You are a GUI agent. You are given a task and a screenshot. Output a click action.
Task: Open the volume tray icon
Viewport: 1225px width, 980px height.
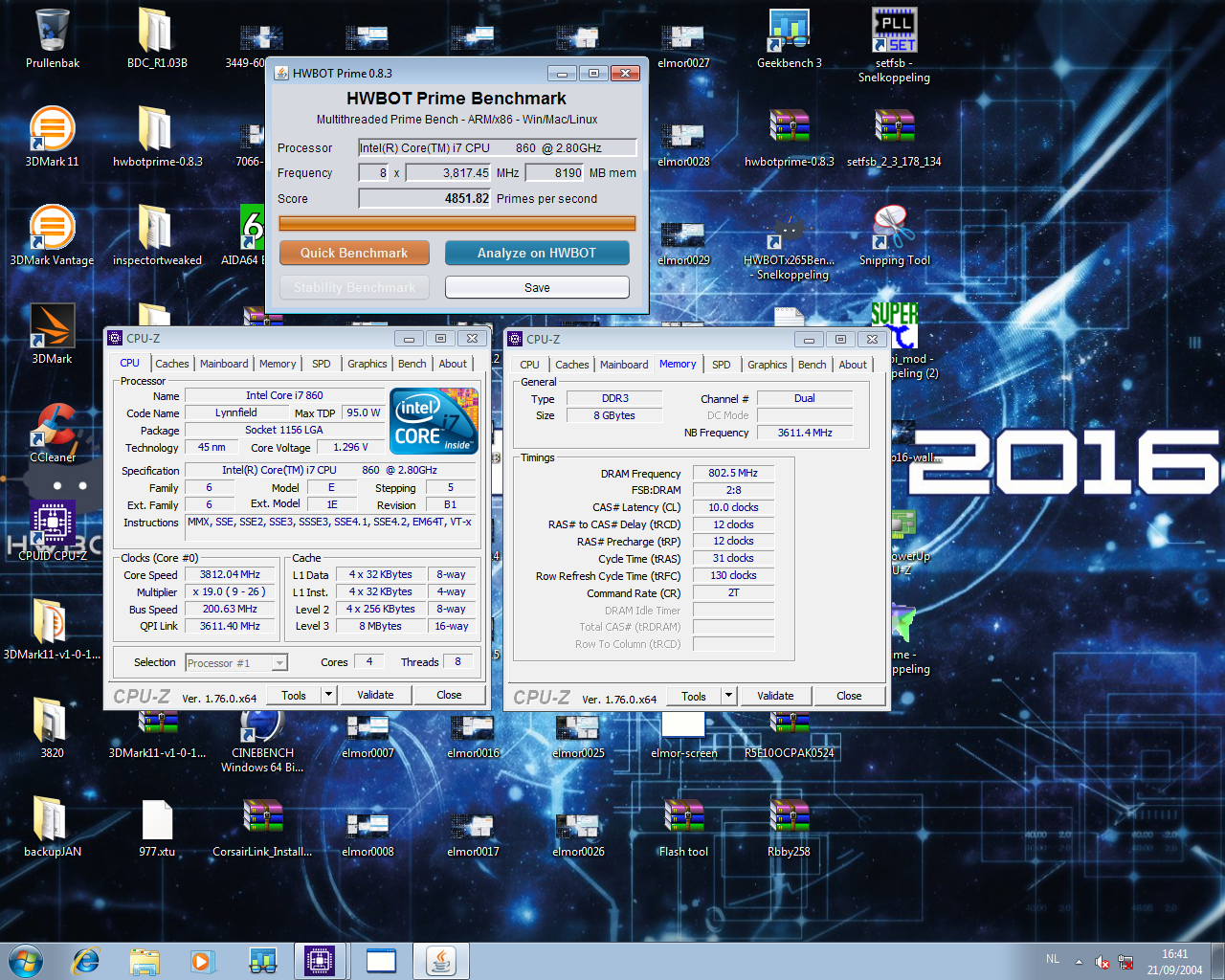(1102, 962)
